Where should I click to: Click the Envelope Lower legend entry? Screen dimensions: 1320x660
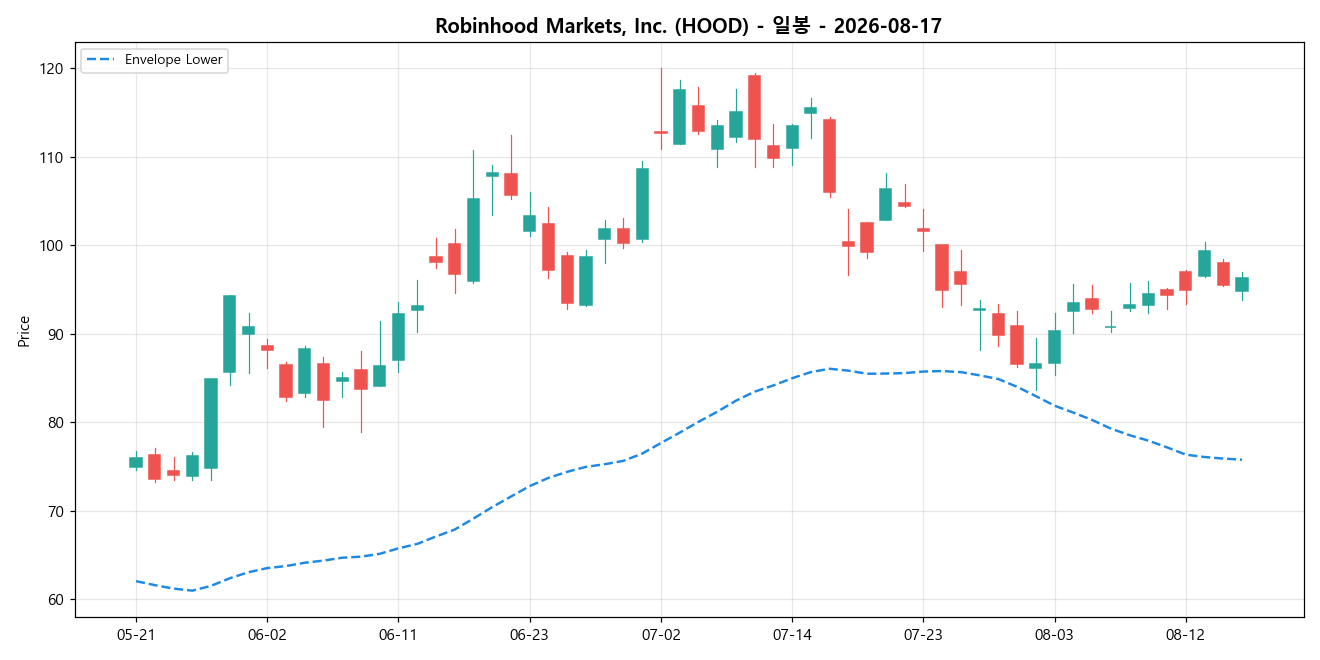[x=153, y=60]
